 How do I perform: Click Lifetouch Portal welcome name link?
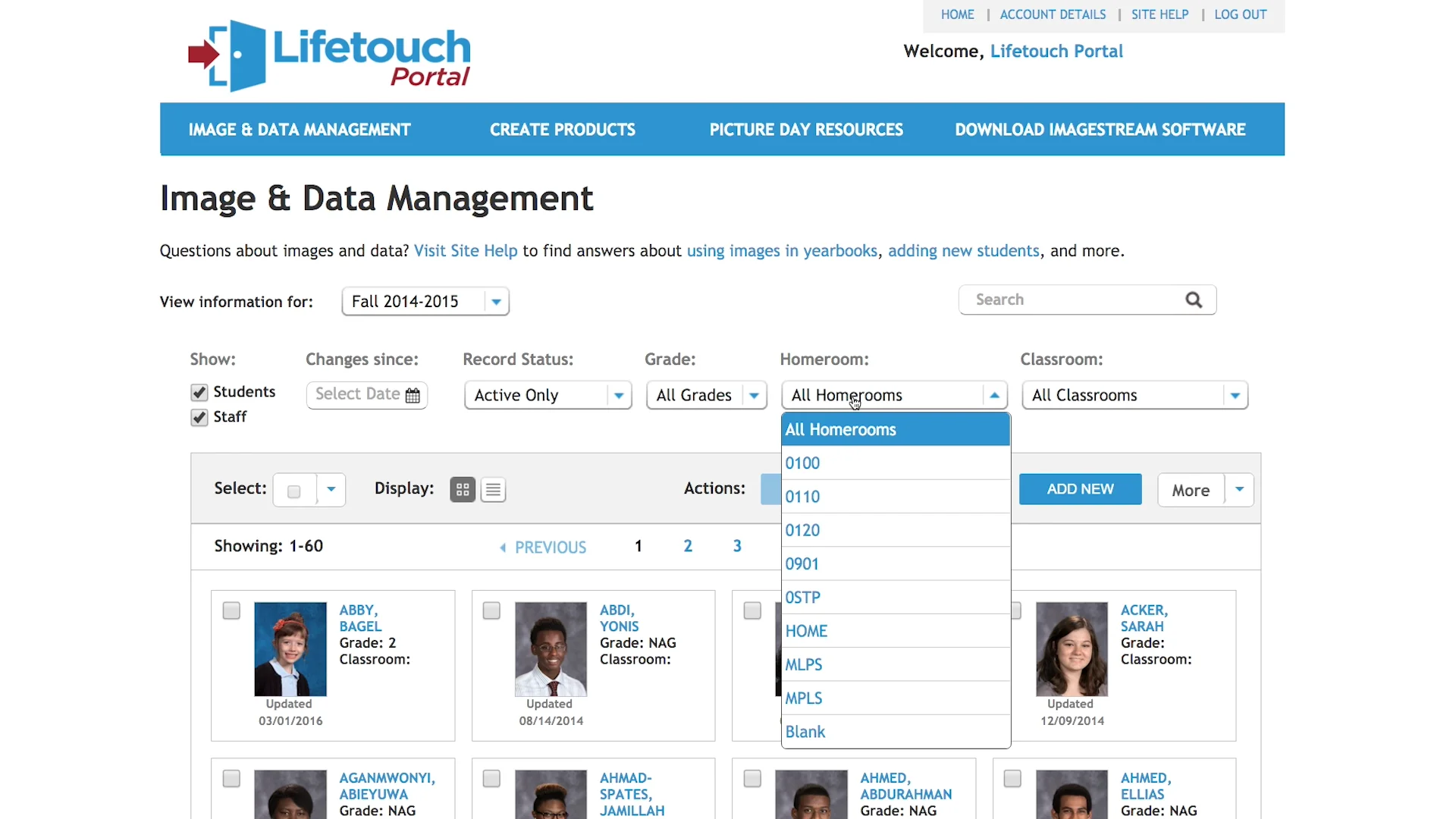[x=1056, y=51]
